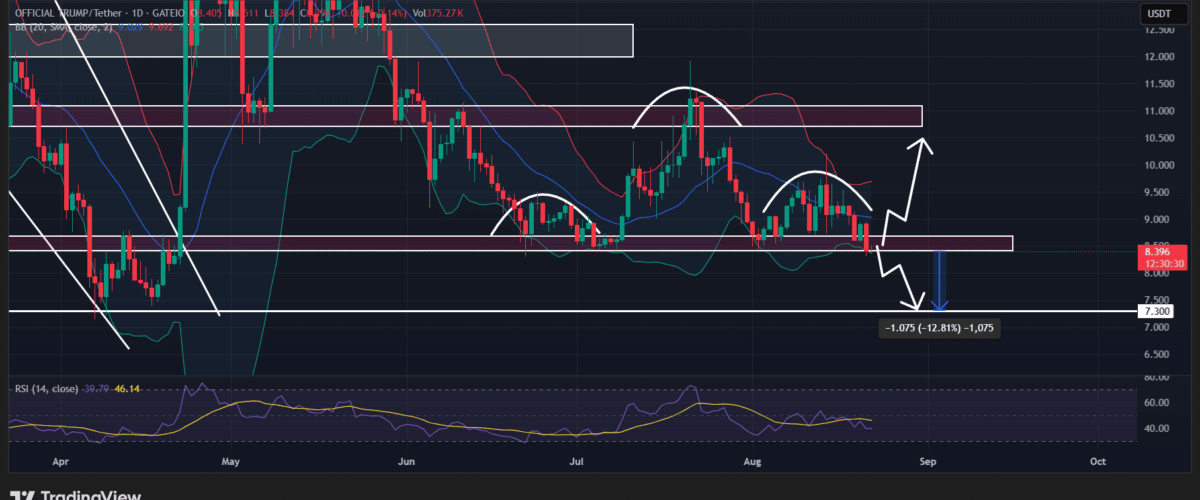This screenshot has width=1200, height=500.
Task: Click the 7.300 price axis label
Action: click(x=1157, y=312)
